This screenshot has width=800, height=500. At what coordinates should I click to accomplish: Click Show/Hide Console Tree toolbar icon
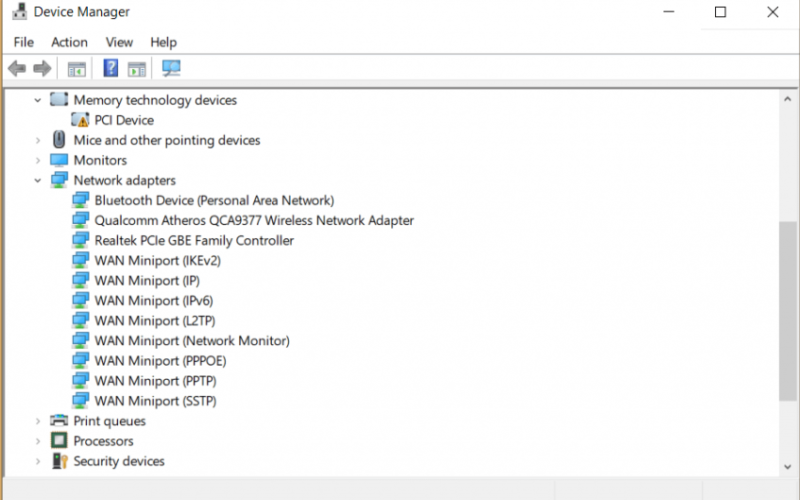coord(77,68)
